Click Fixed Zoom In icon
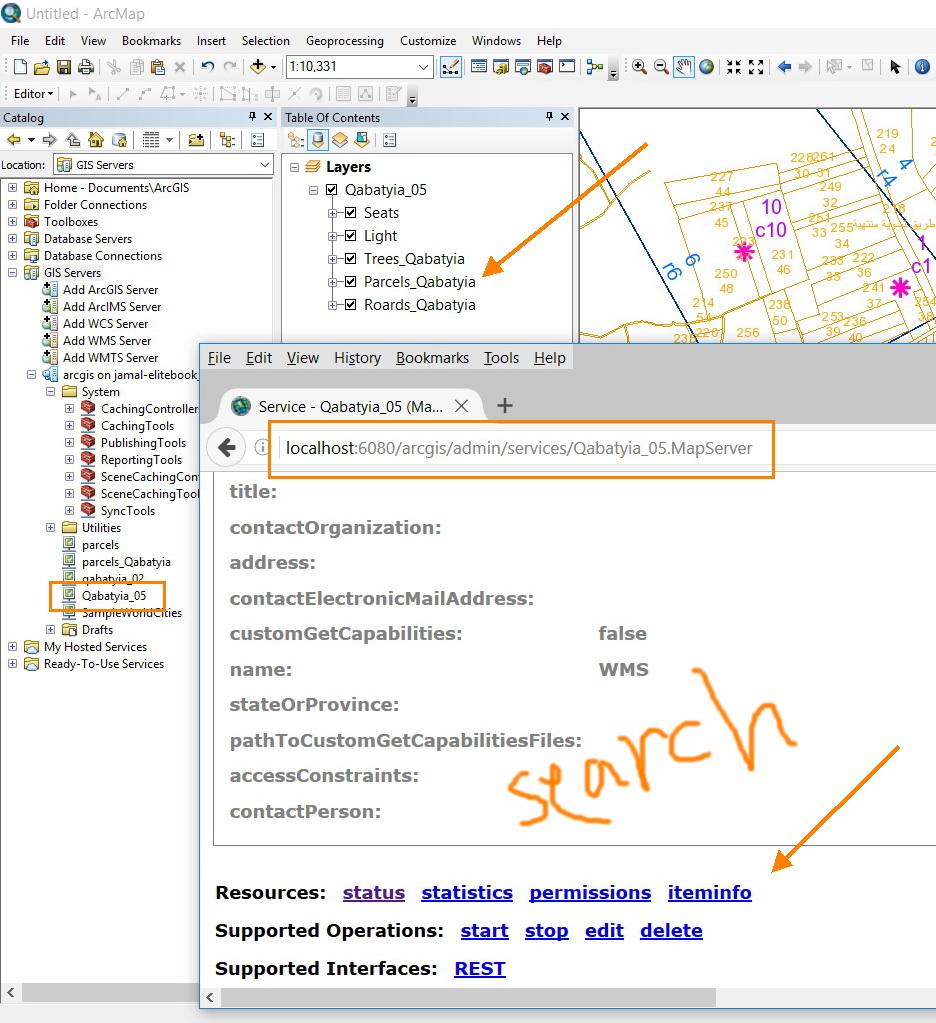936x1023 pixels. click(734, 67)
